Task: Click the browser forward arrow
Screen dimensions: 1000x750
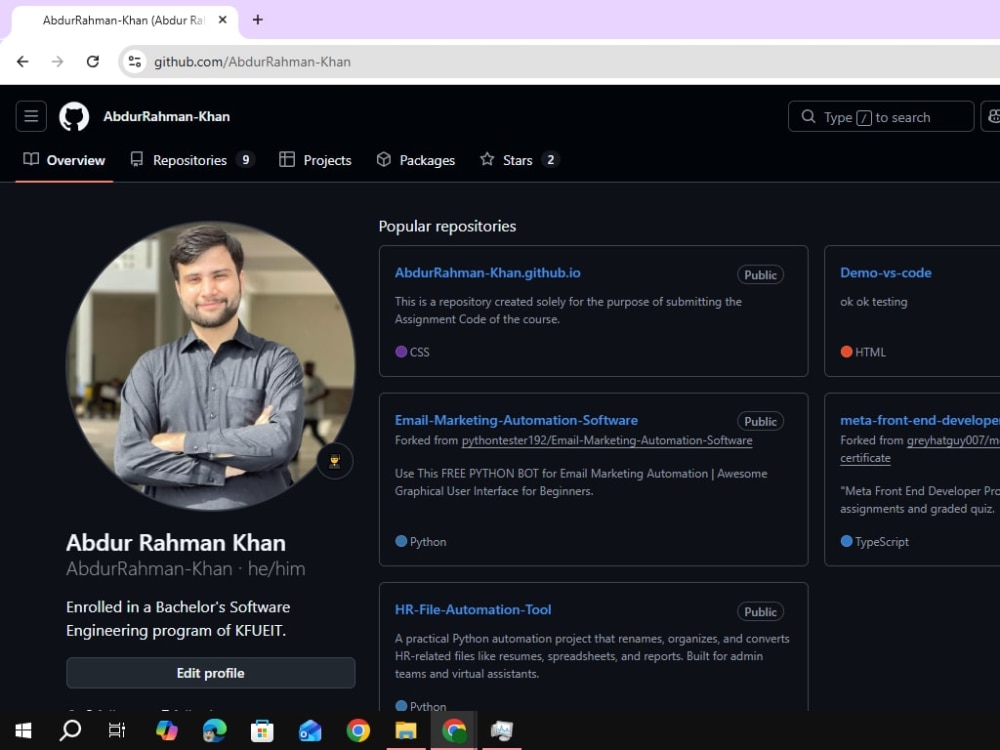Action: [57, 62]
